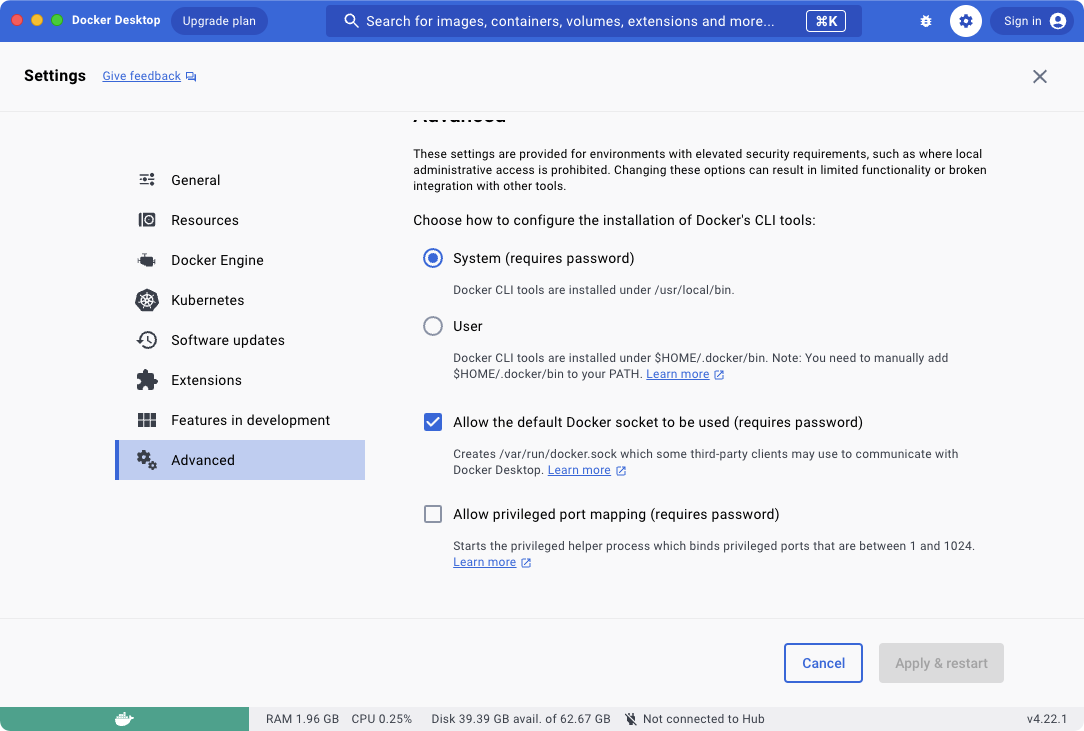The image size is (1084, 731).
Task: Click the bug troubleshoot icon in header
Action: point(926,21)
